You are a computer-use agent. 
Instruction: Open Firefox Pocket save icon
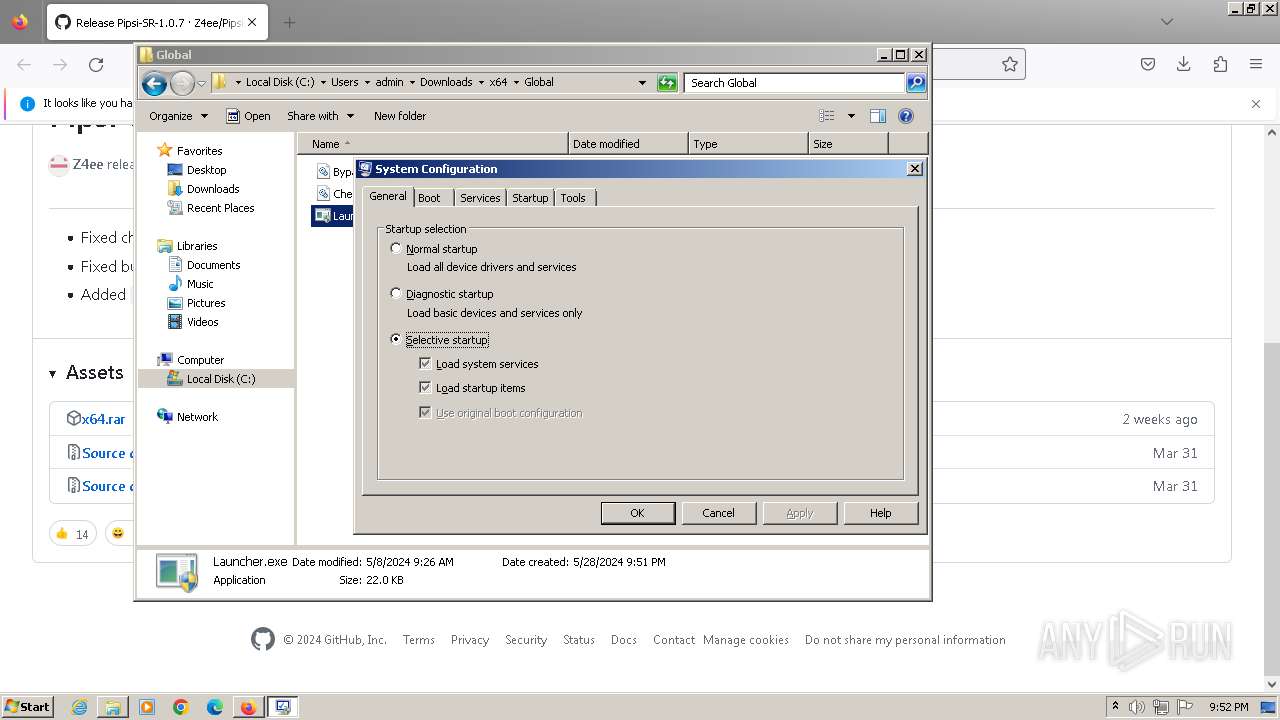(1148, 65)
